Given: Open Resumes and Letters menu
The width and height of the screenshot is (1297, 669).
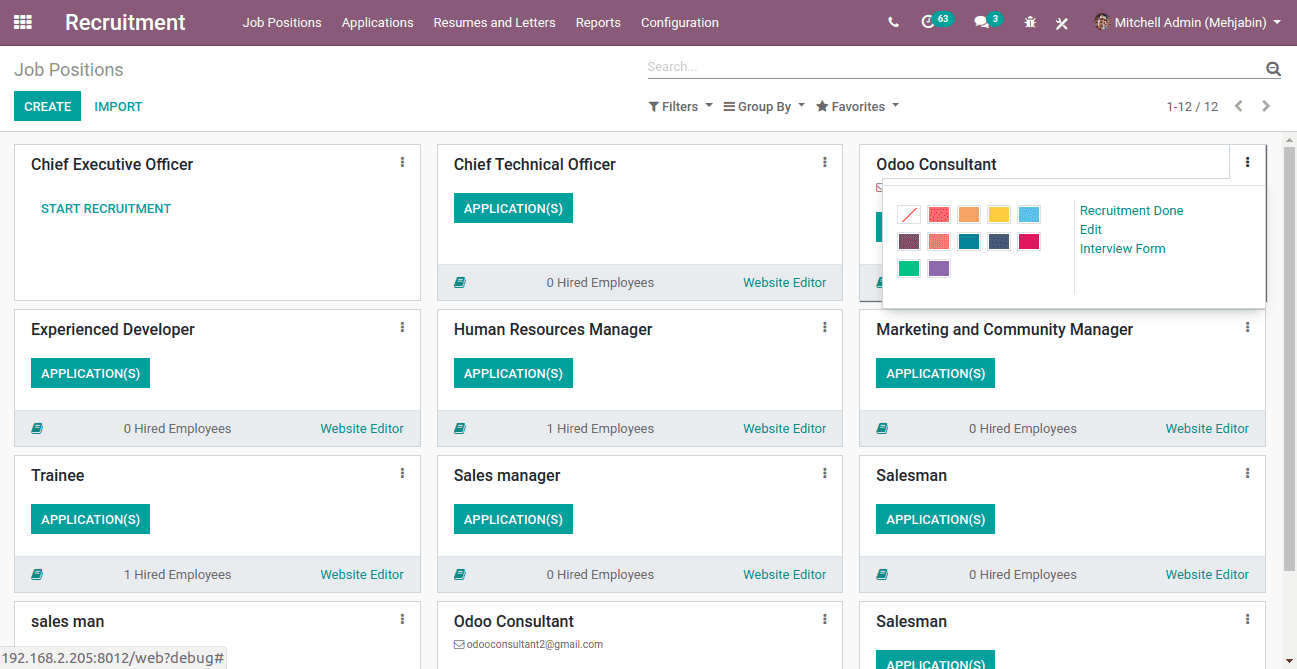Looking at the screenshot, I should pyautogui.click(x=494, y=22).
